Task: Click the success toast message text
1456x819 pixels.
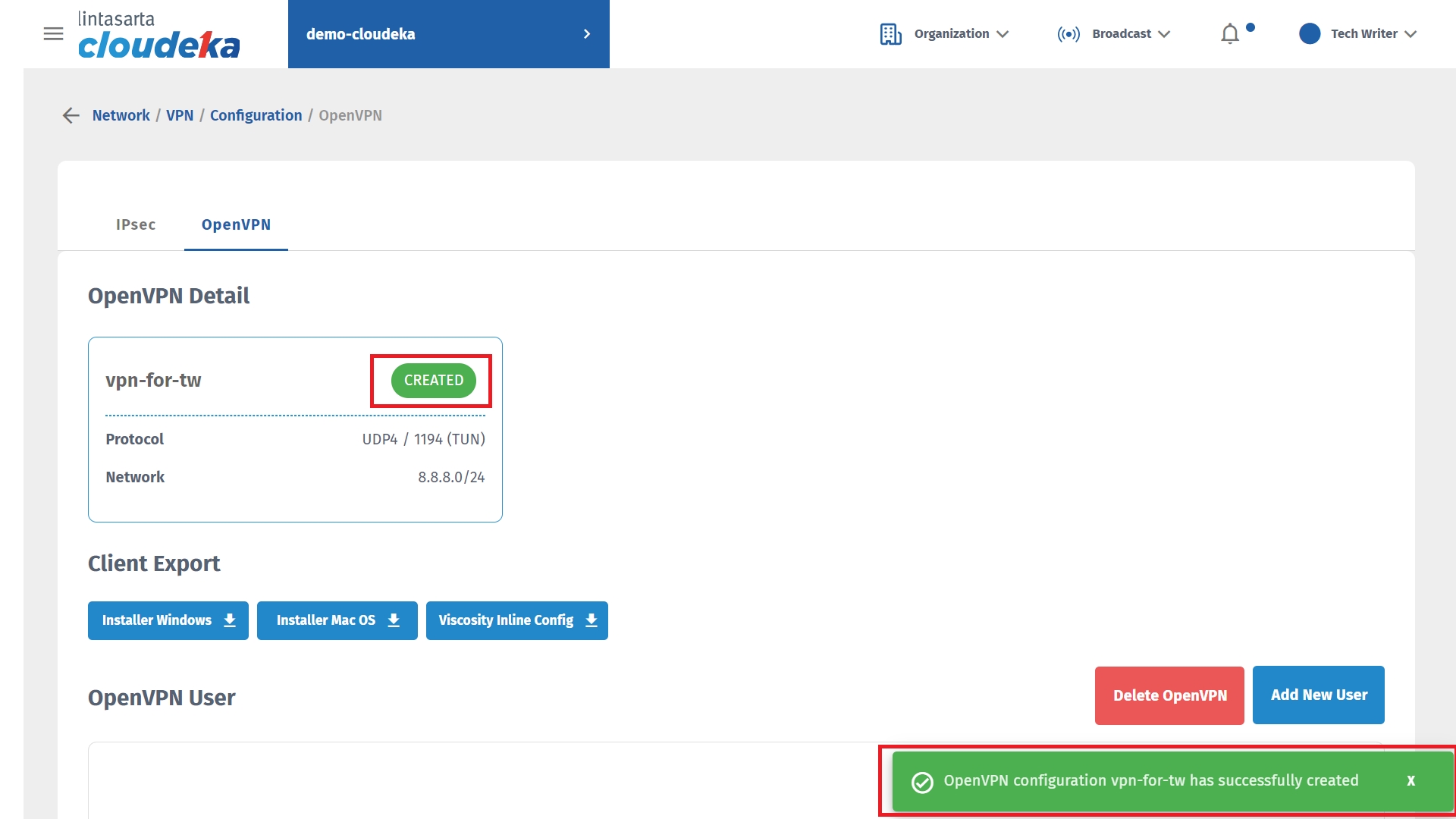Action: point(1151,780)
